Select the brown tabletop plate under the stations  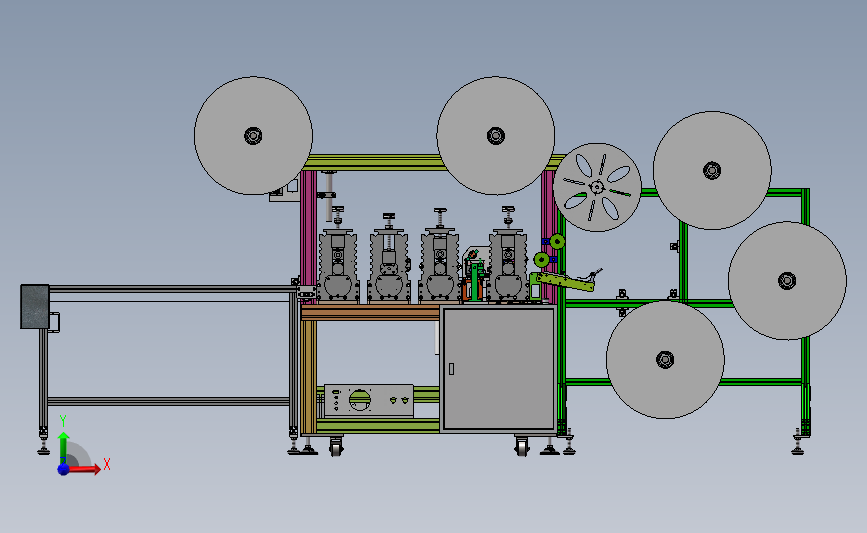pyautogui.click(x=370, y=313)
